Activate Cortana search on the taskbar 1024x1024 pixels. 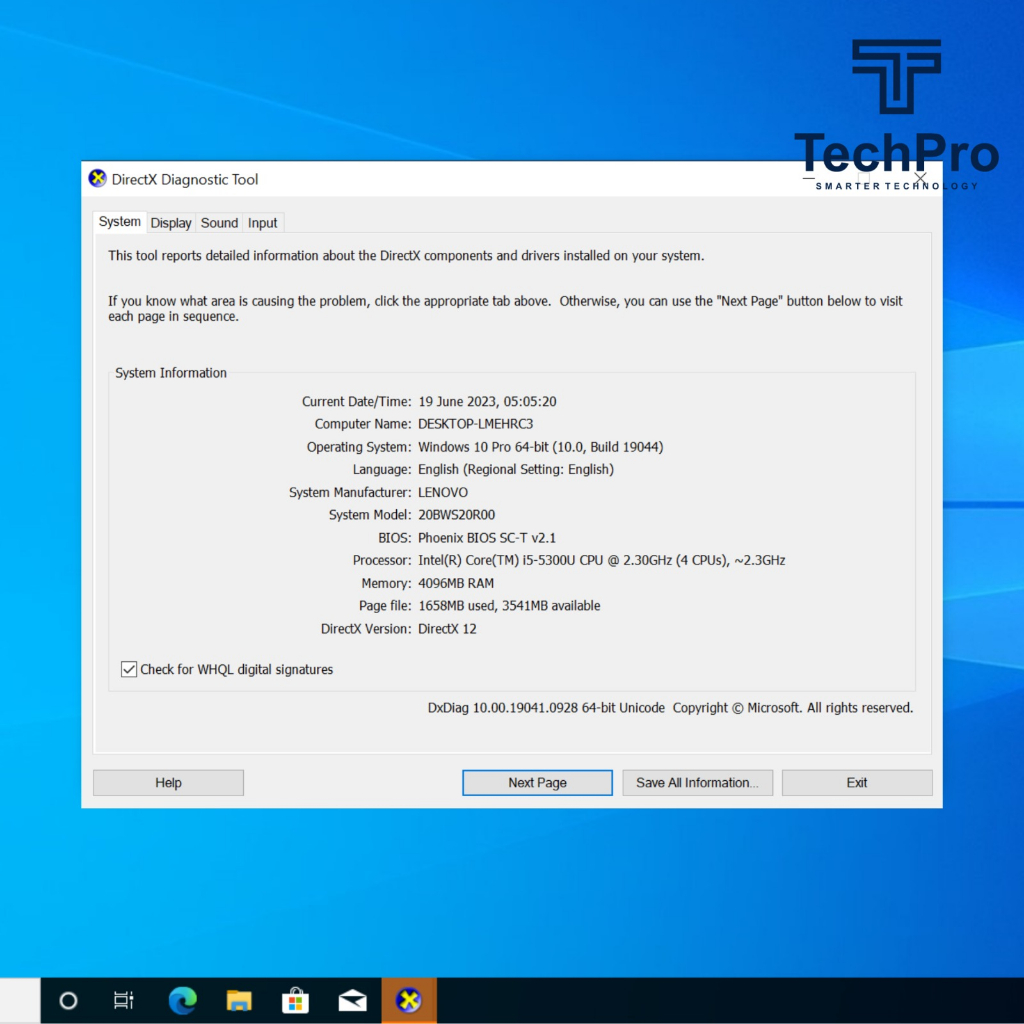point(68,1000)
